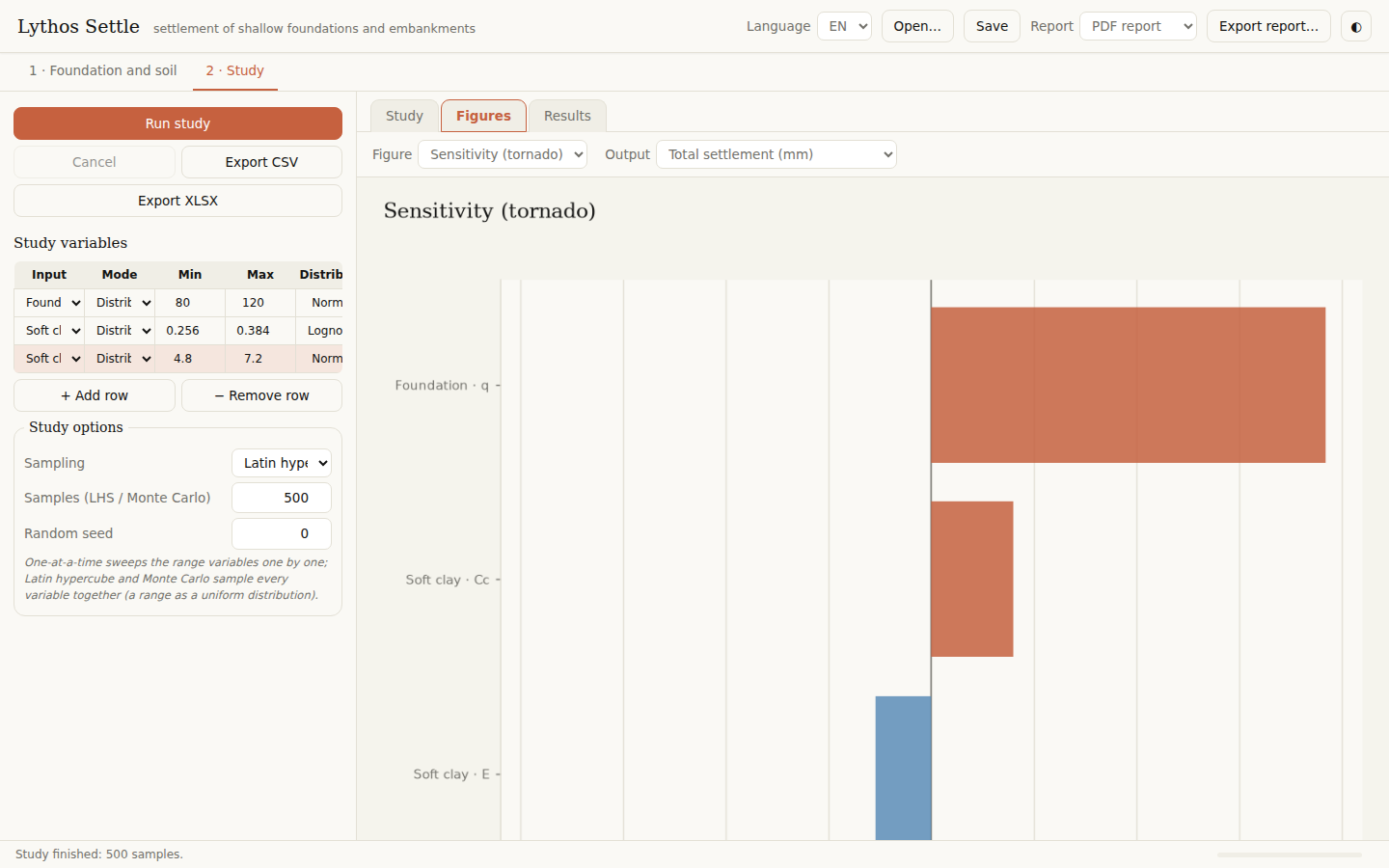
Task: Click the Foundation · q tornado bar
Action: [x=1128, y=385]
